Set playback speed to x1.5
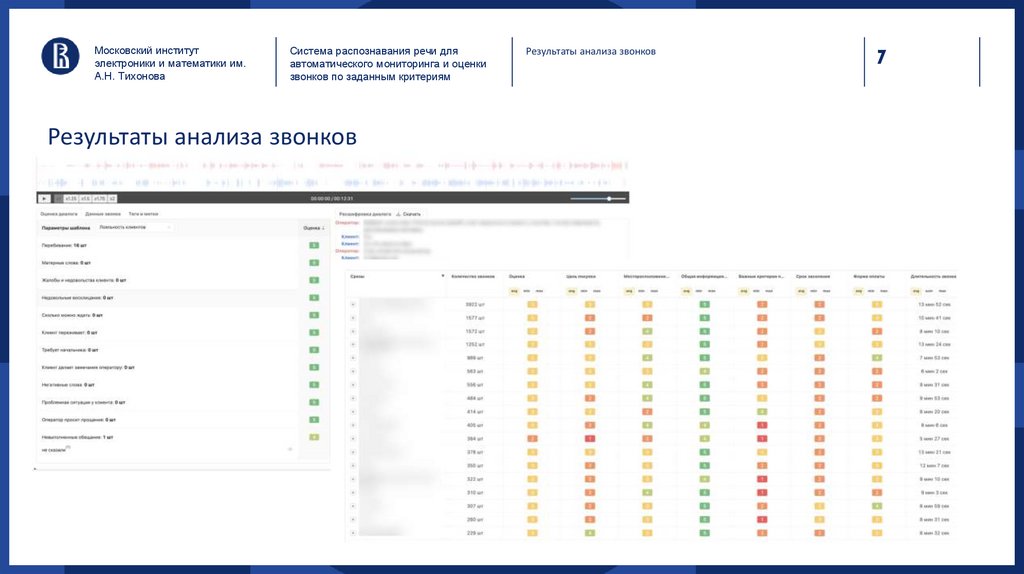Screen dimensions: 1024x574 (x=86, y=199)
